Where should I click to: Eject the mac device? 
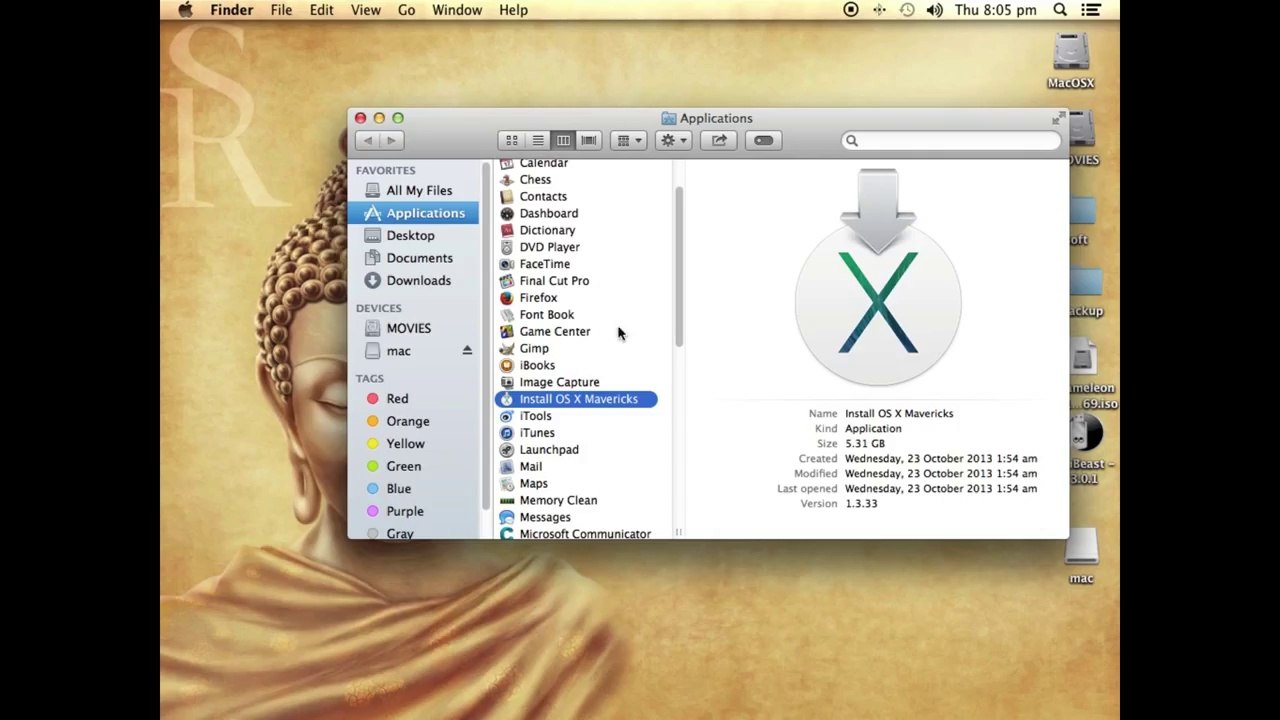pos(467,351)
